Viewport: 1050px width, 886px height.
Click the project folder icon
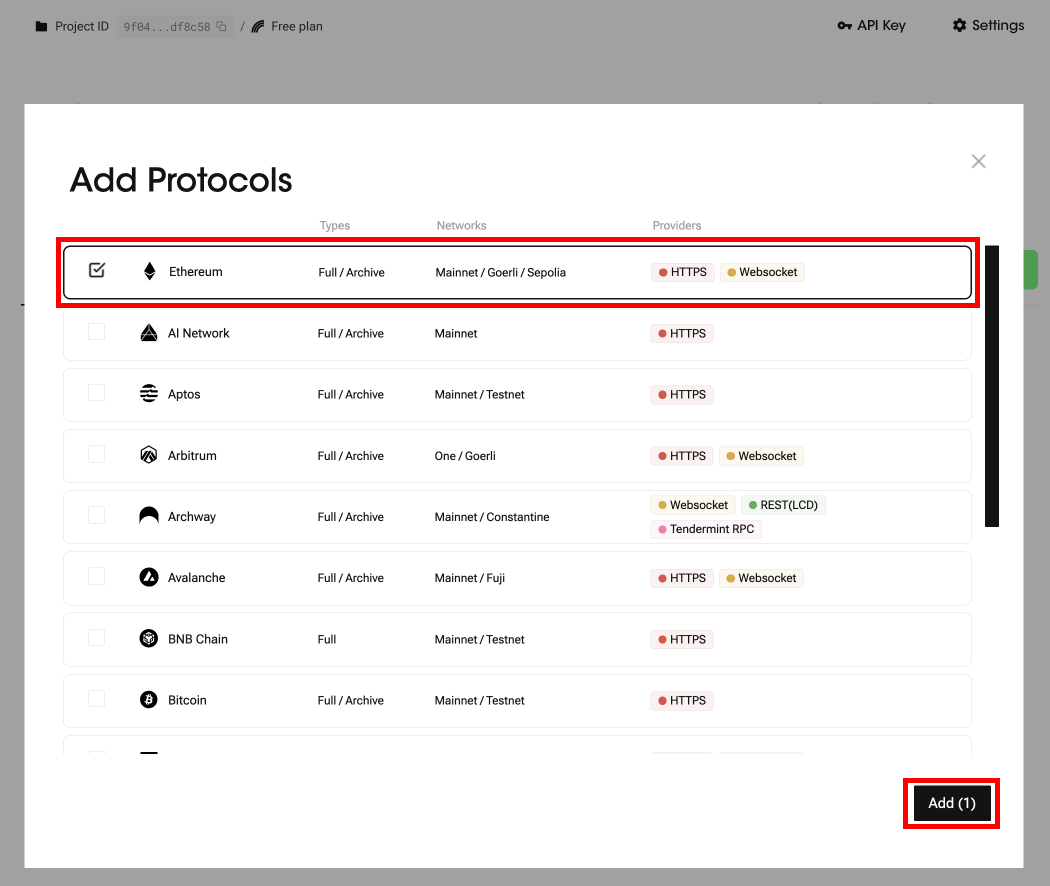pos(42,26)
